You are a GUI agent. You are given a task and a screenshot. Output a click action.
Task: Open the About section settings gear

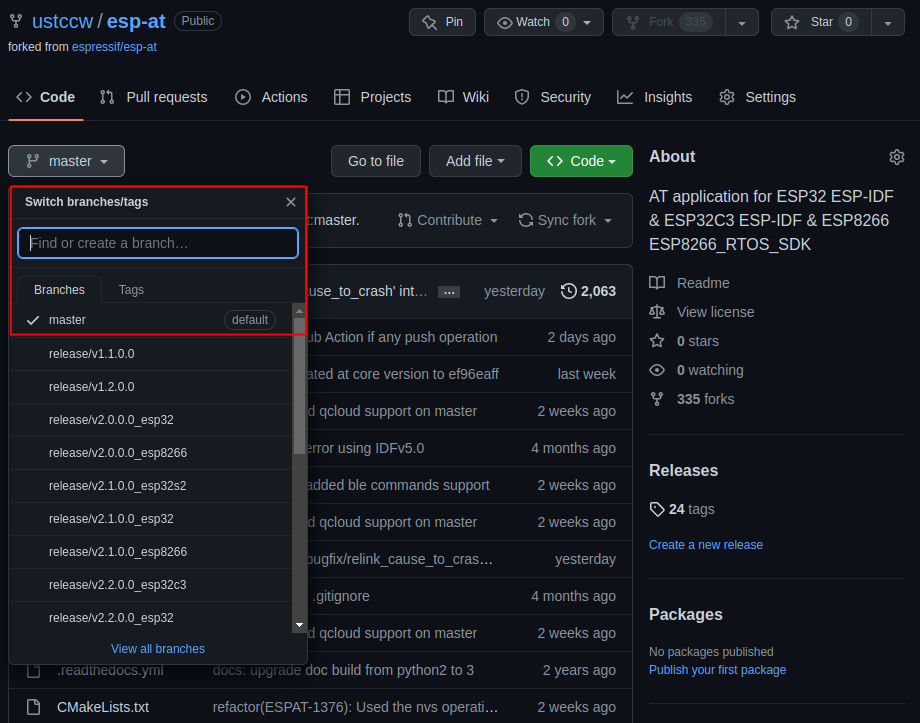click(x=896, y=157)
